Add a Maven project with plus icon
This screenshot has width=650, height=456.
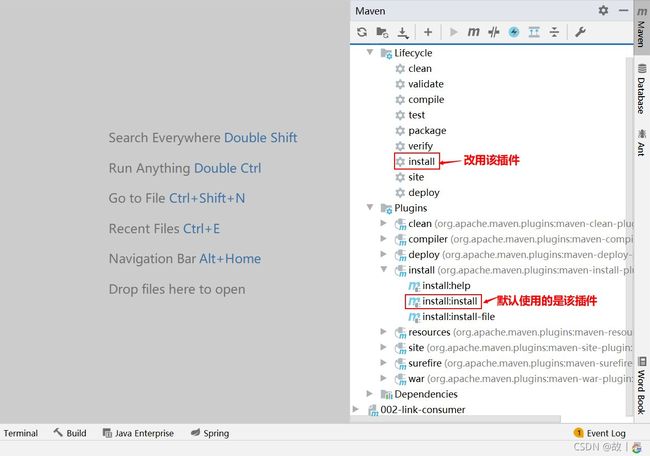tap(428, 32)
